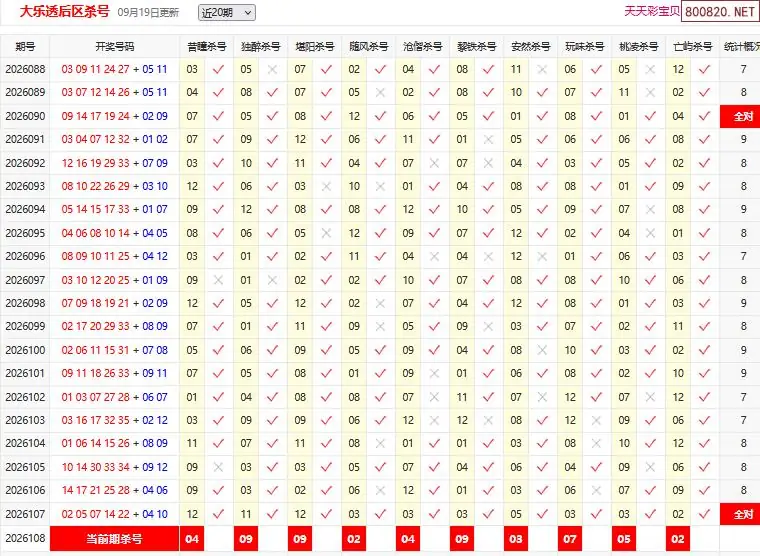760x556 pixels.
Task: Open the 近20期 period dropdown
Action: click(x=227, y=13)
